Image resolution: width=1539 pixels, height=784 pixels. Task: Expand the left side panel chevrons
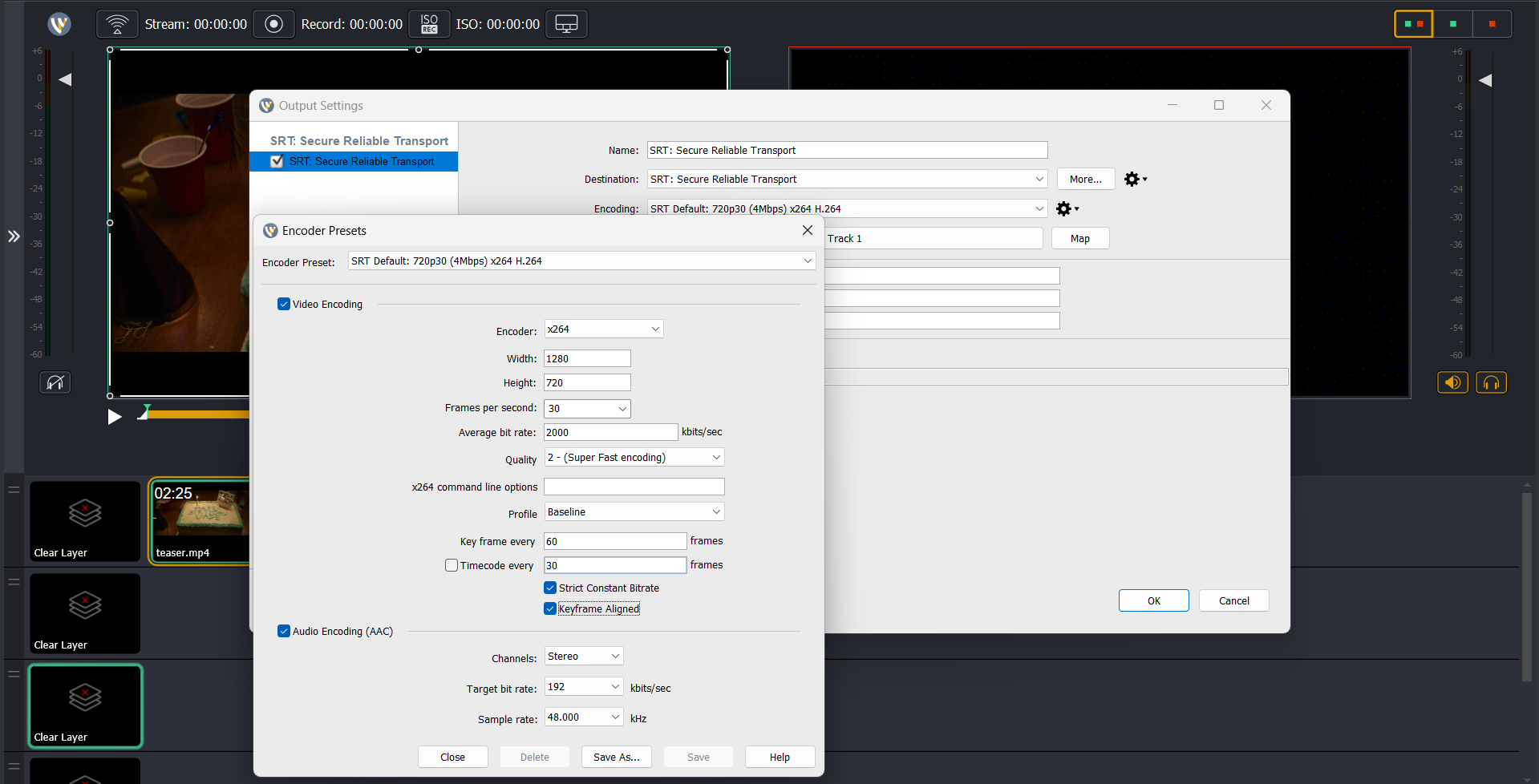click(14, 236)
